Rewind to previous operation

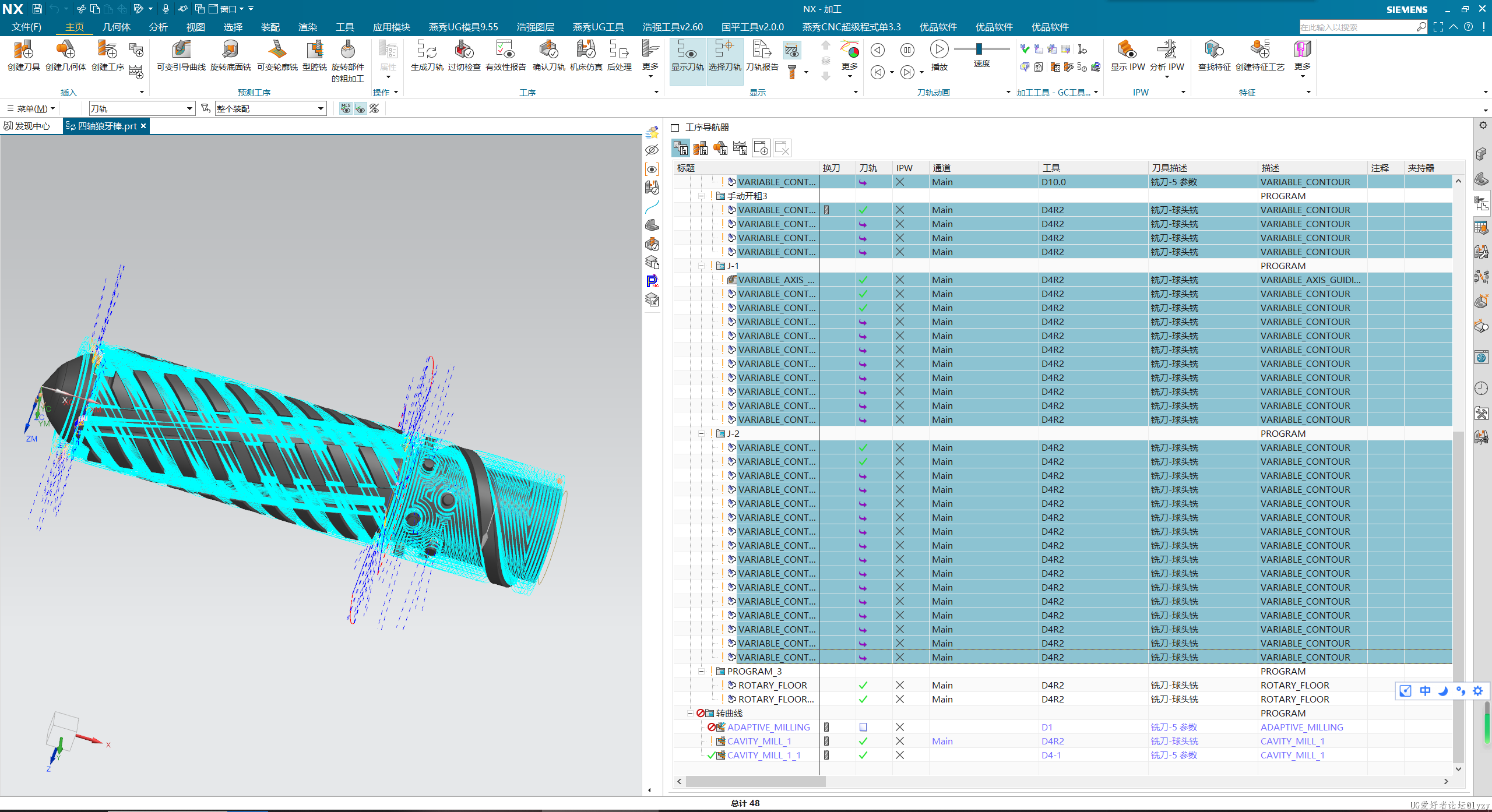coord(878,72)
